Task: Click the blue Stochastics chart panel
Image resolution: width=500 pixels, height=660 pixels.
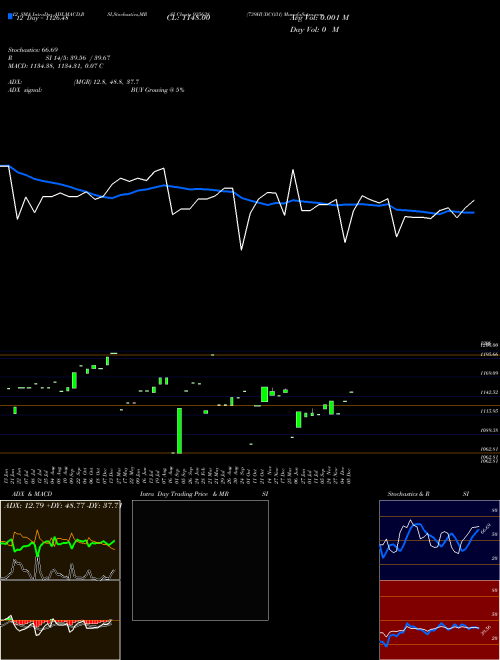Action: pyautogui.click(x=439, y=540)
